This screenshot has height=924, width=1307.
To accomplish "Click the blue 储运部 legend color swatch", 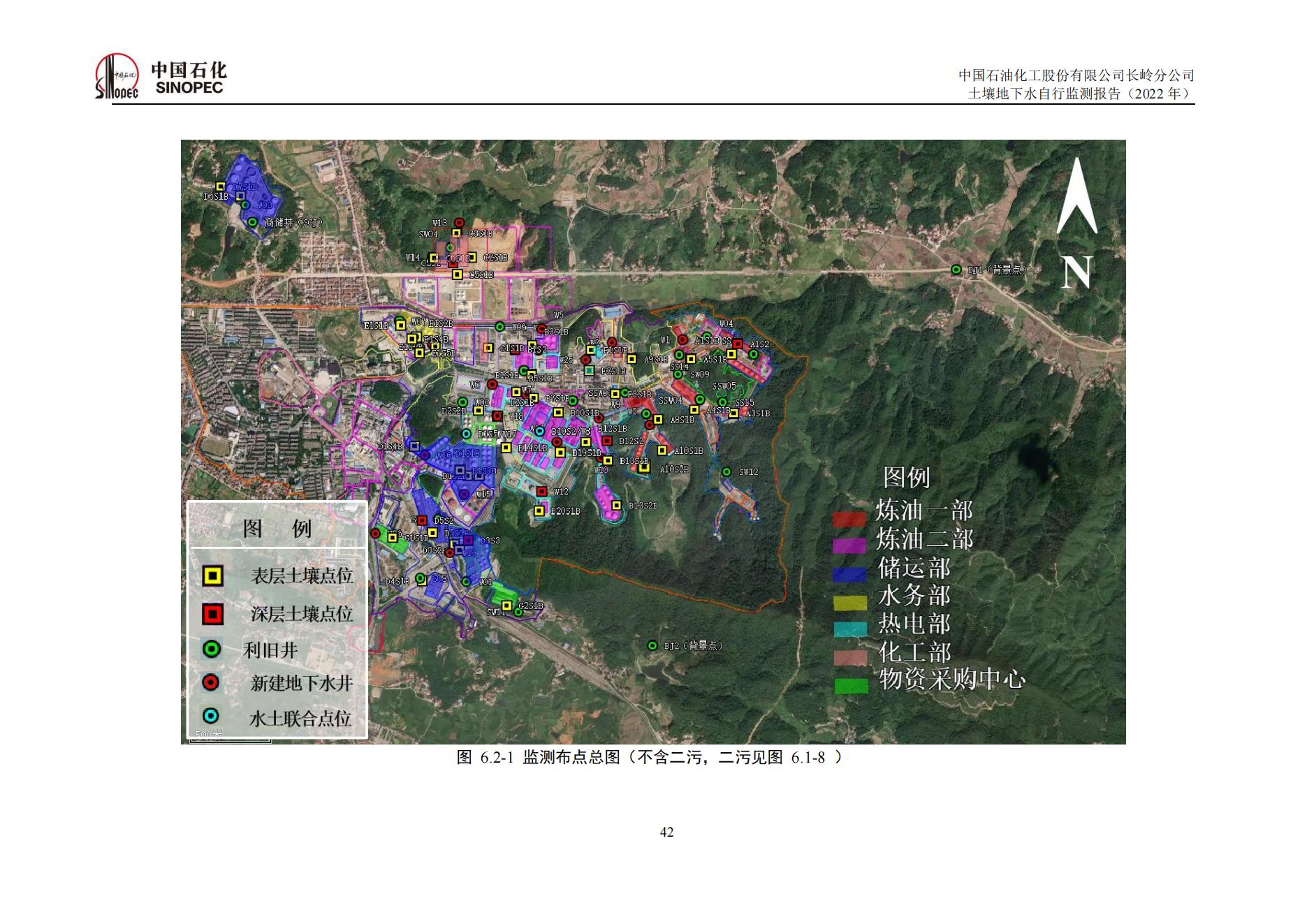I will point(849,574).
